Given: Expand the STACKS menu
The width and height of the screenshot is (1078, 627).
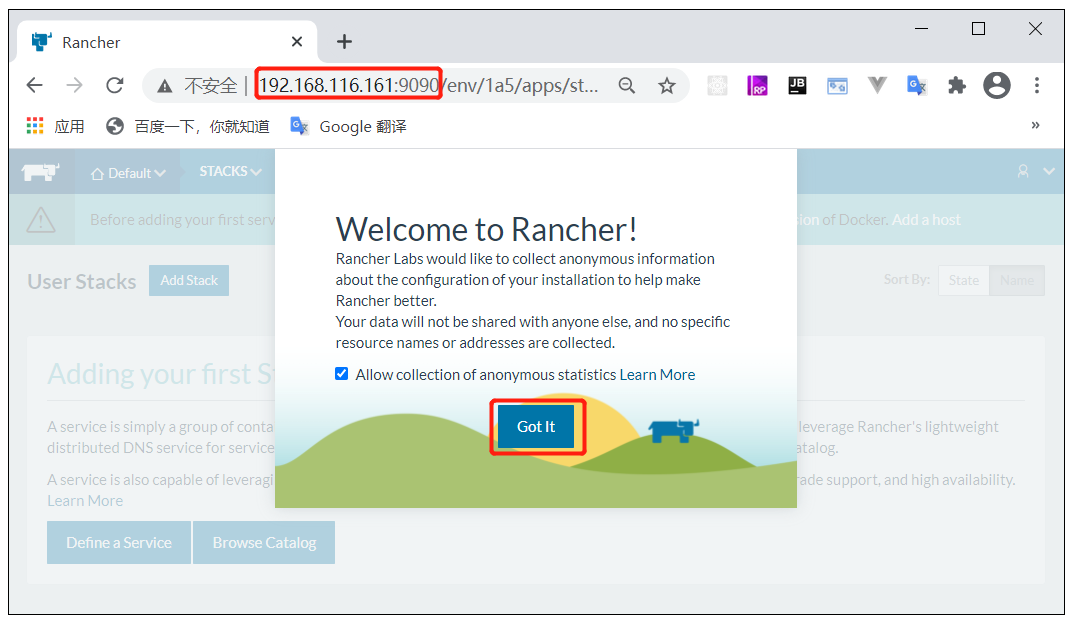Looking at the screenshot, I should pos(228,171).
